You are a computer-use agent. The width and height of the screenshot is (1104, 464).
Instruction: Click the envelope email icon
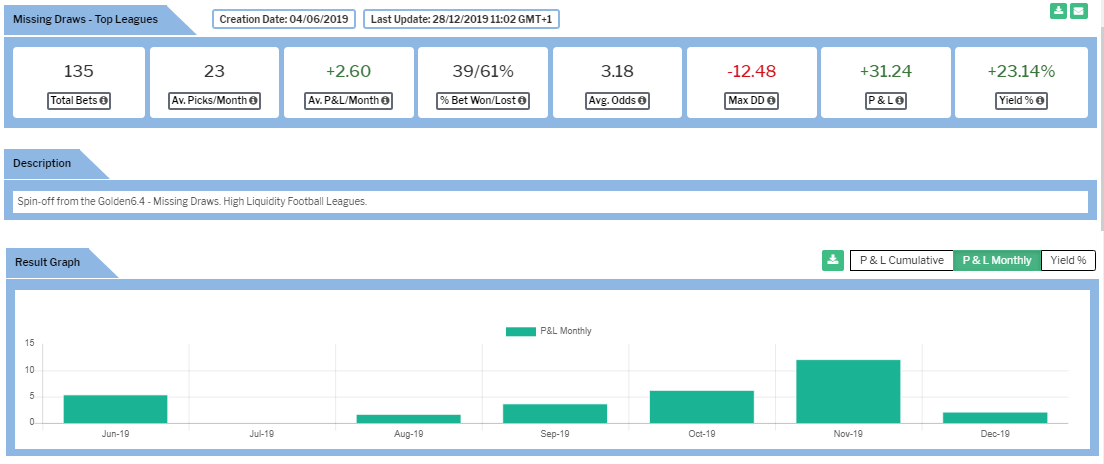(1078, 11)
